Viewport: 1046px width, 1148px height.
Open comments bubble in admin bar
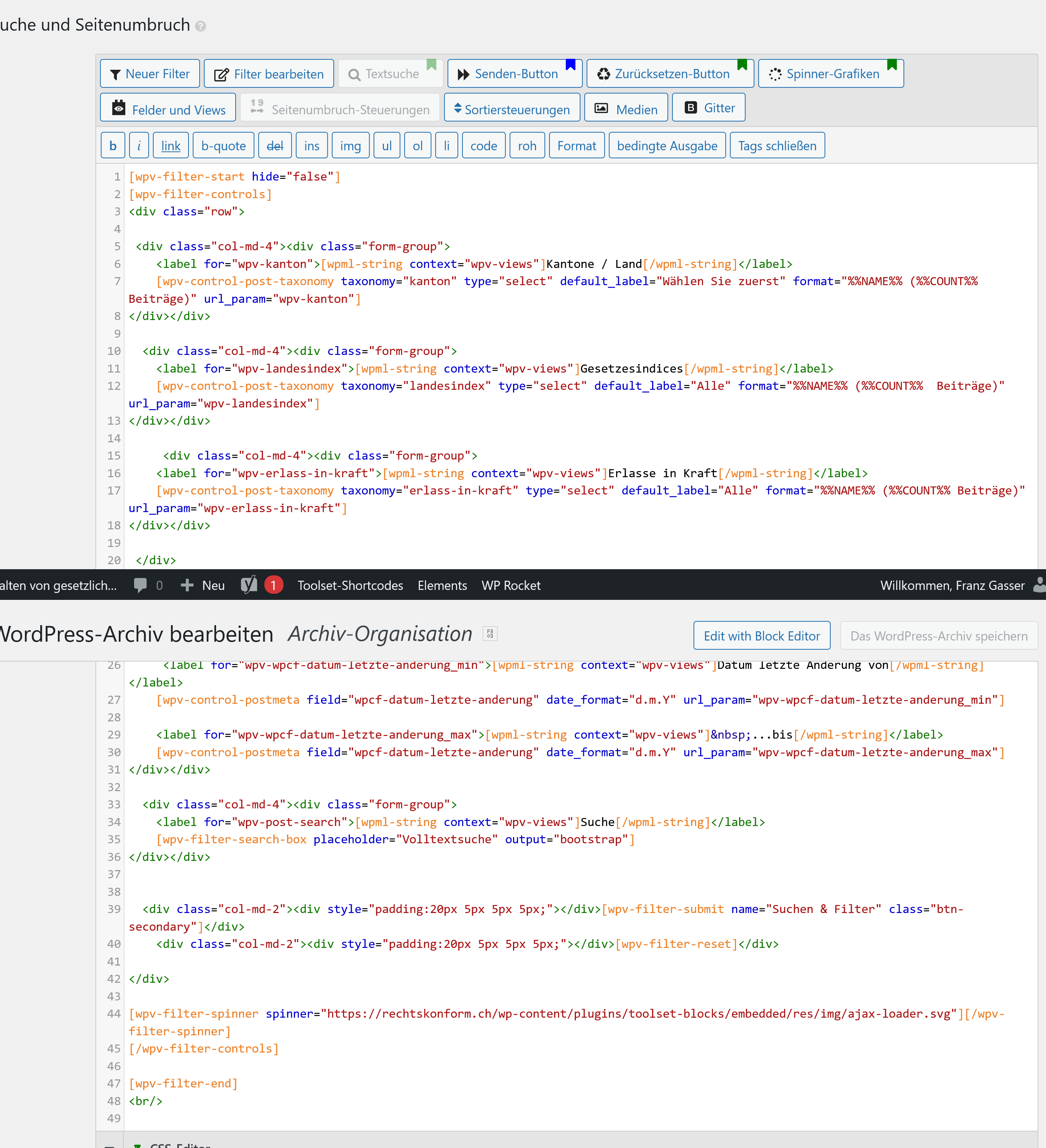(148, 585)
